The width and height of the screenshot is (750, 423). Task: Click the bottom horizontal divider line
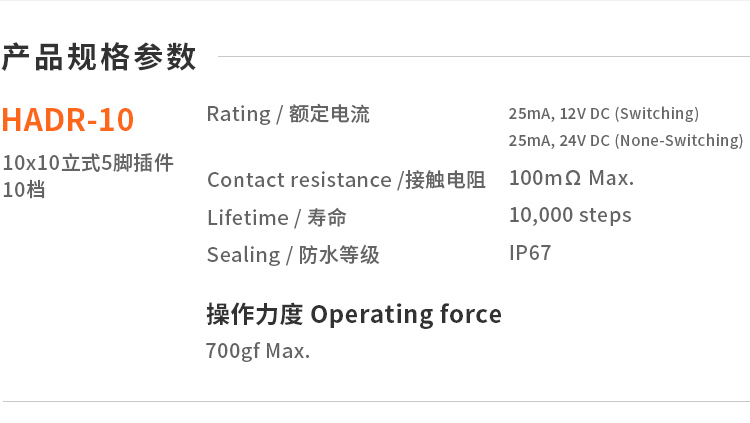tap(375, 401)
